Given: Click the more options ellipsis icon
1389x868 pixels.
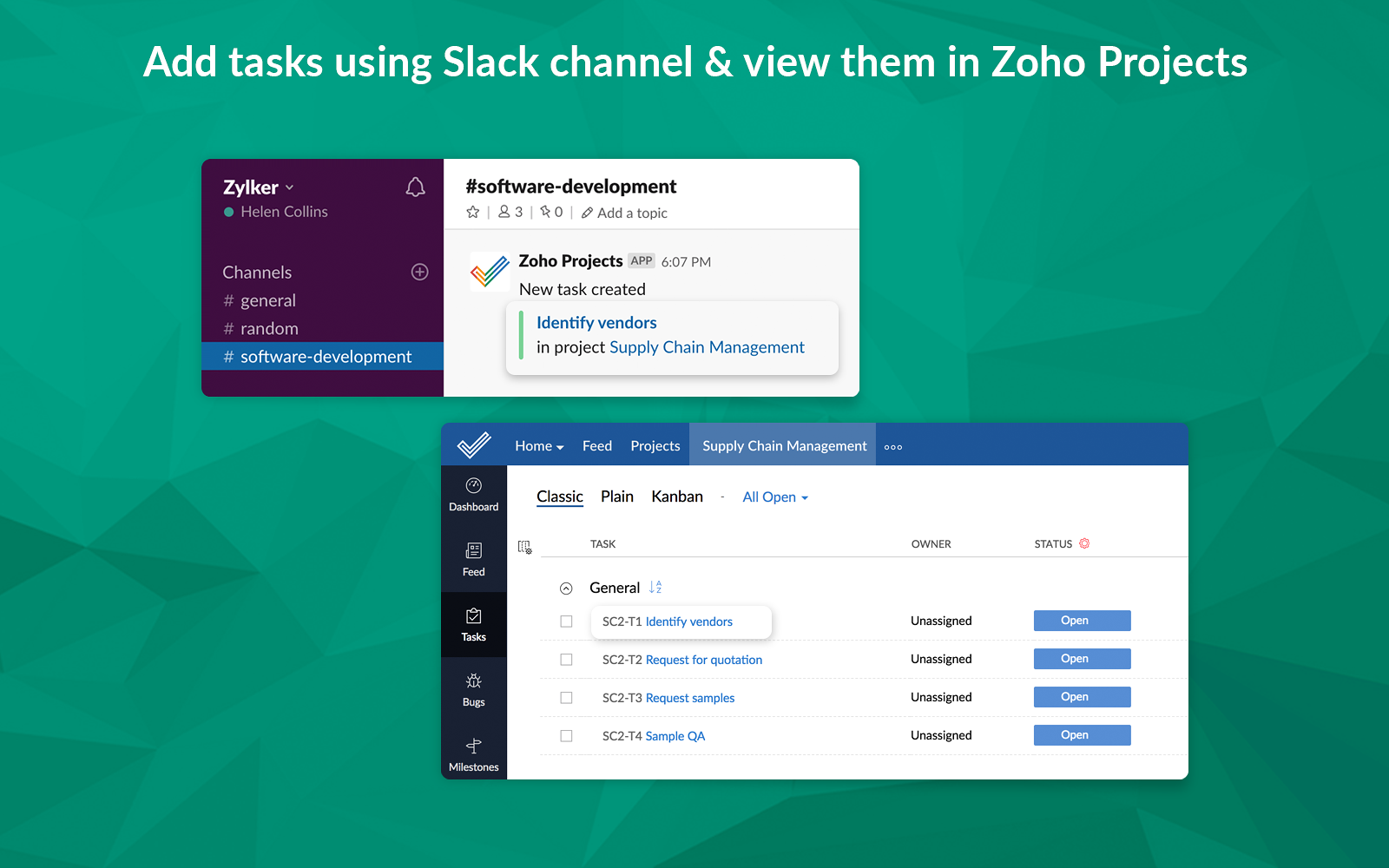Looking at the screenshot, I should coord(893,447).
